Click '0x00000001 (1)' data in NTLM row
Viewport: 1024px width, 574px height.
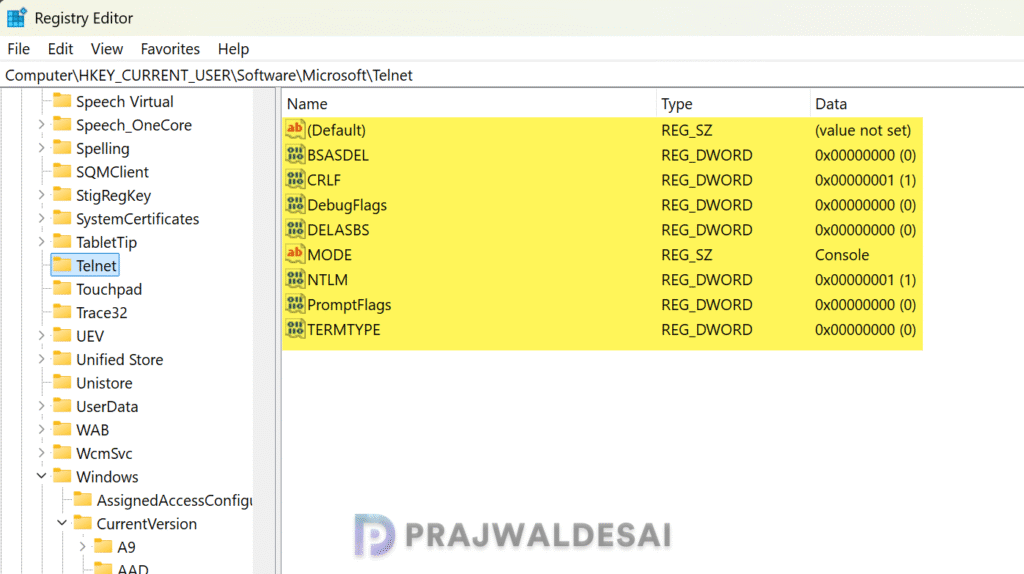pos(865,279)
